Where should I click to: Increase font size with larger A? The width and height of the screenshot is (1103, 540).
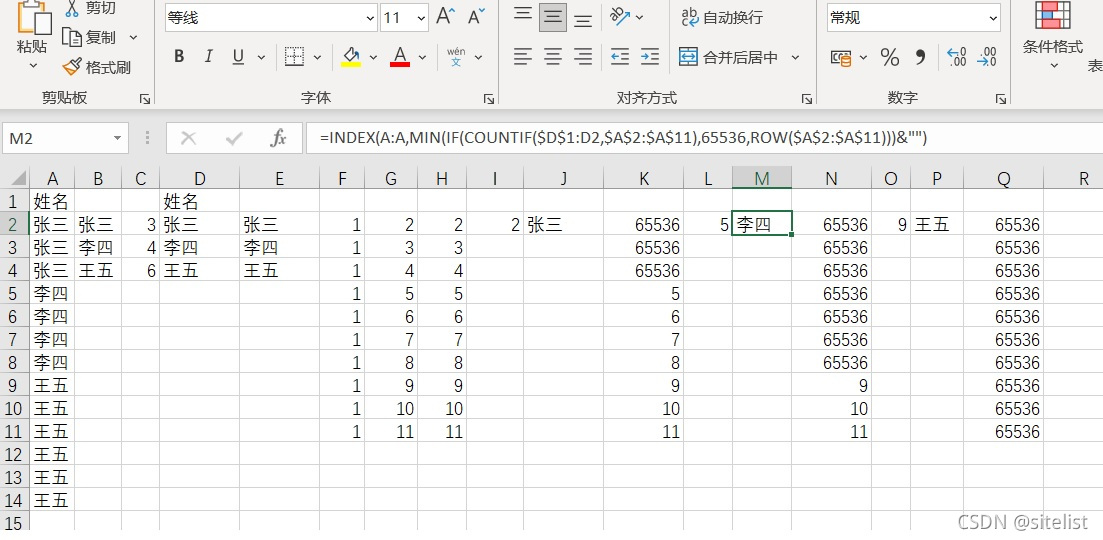click(446, 17)
